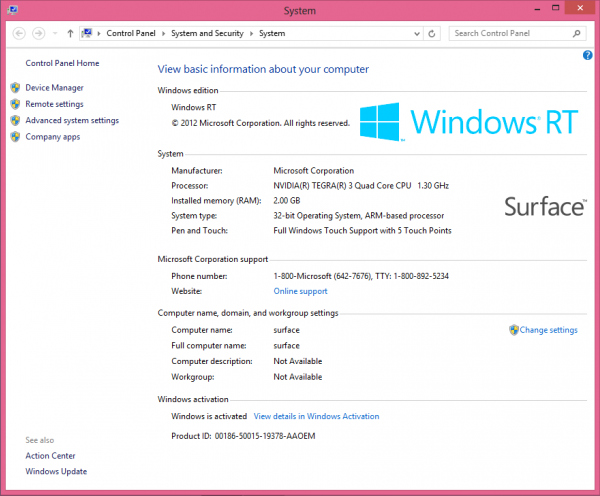The height and width of the screenshot is (496, 600).
Task: Click the Windows RT logo
Action: click(469, 122)
